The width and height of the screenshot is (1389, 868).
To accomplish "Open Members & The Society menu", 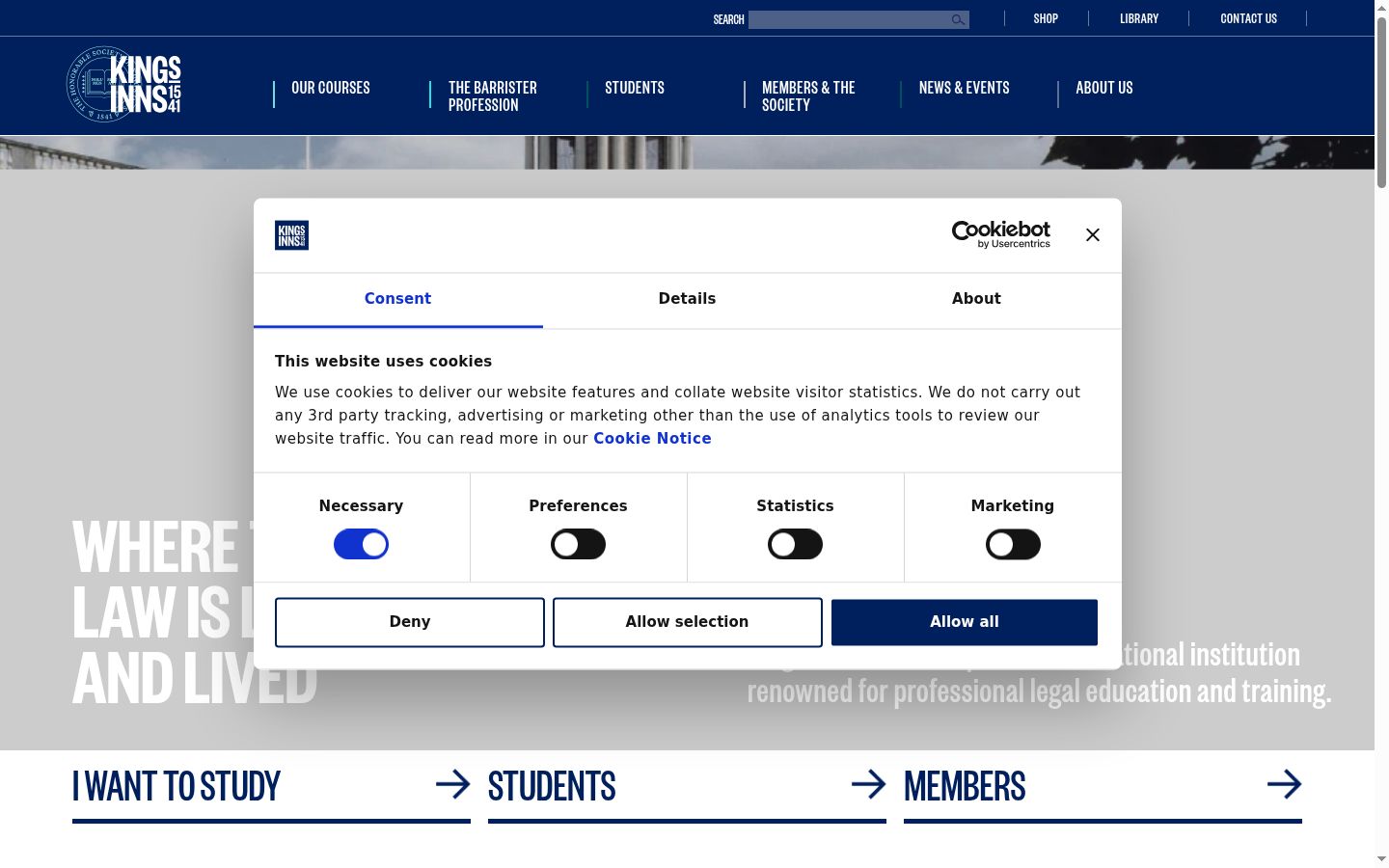I will pos(808,96).
